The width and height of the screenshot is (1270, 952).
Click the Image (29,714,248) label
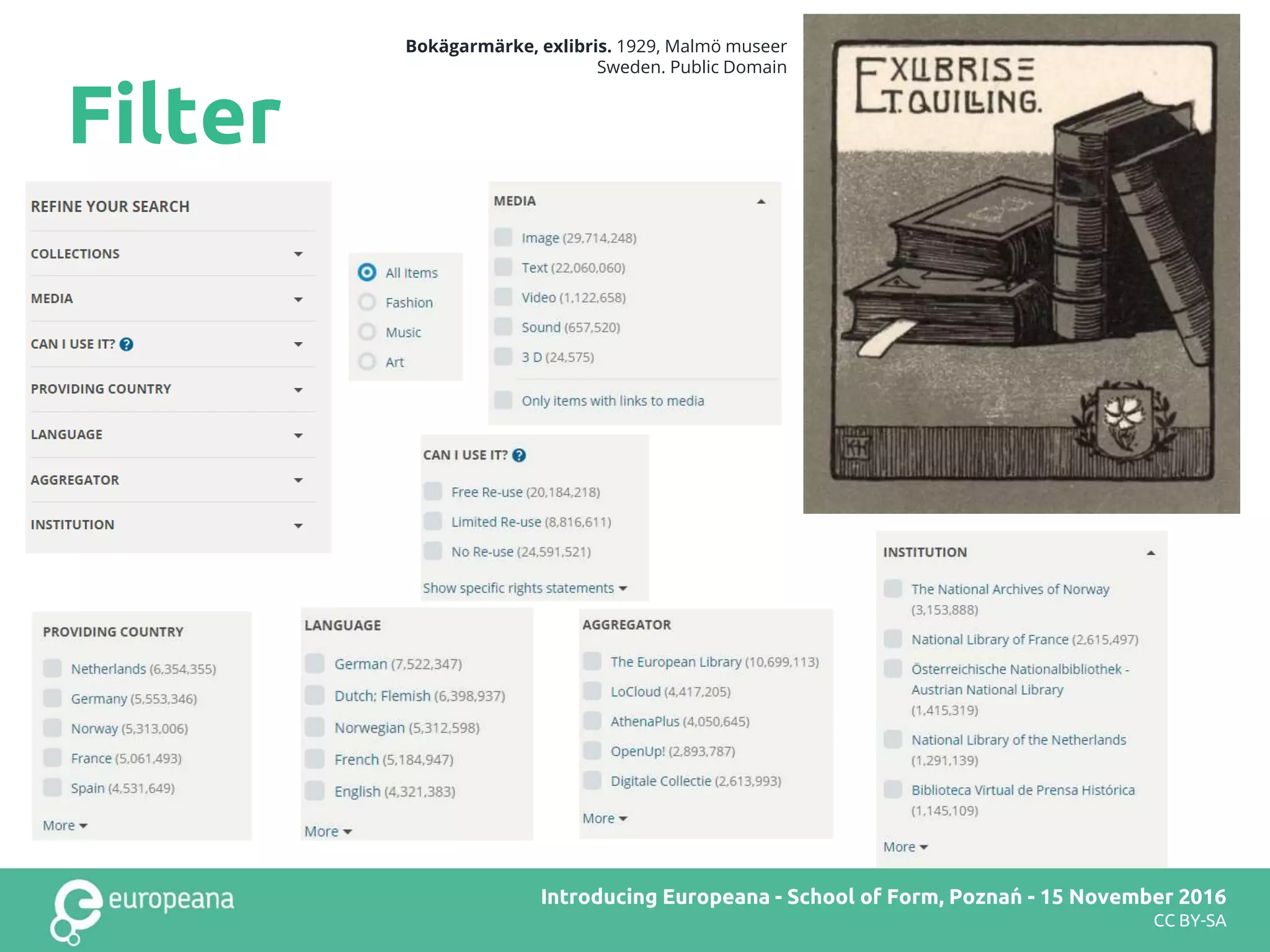tap(579, 238)
